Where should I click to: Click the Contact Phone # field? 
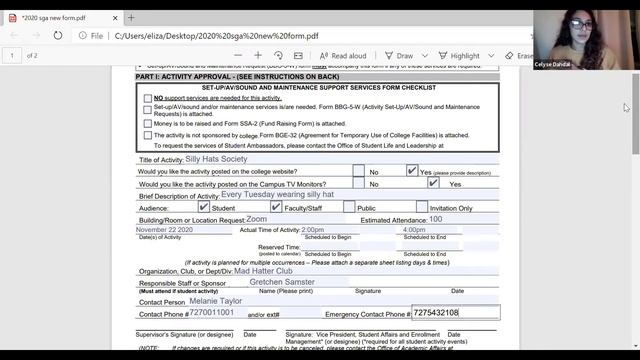pos(218,313)
